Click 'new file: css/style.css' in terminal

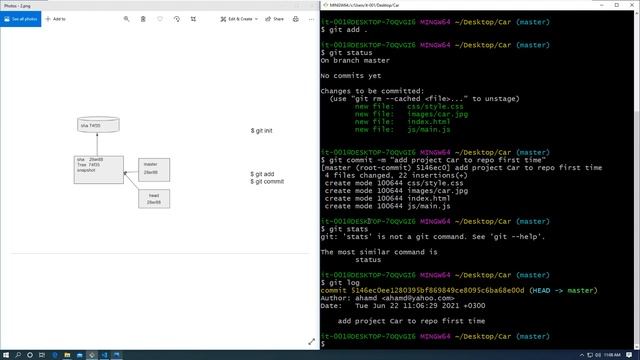coord(409,106)
